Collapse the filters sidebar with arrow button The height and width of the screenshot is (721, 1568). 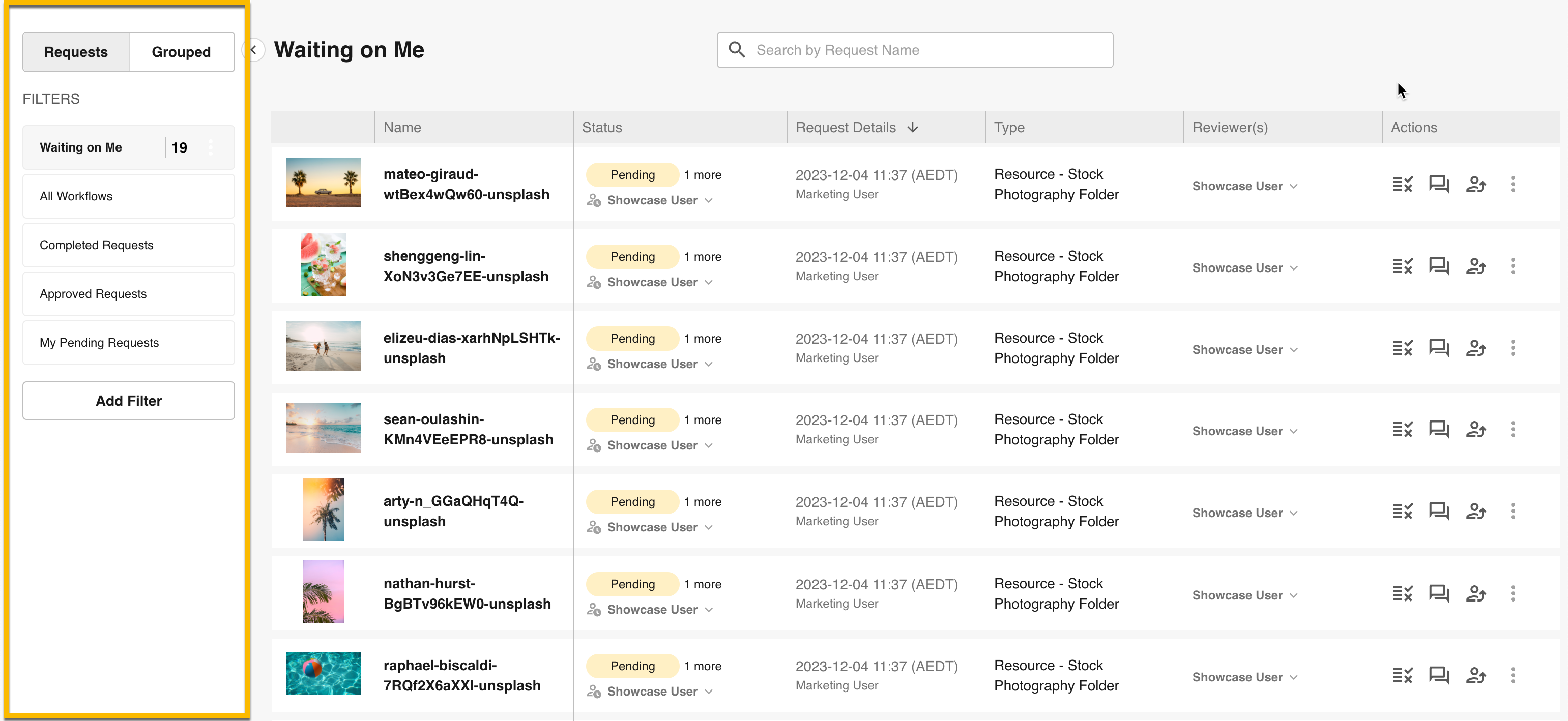coord(253,50)
